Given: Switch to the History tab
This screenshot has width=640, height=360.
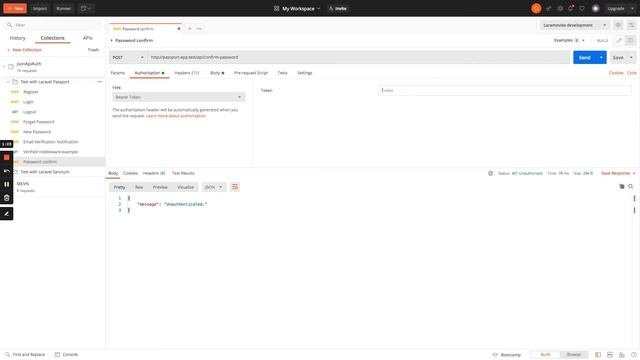Looking at the screenshot, I should coord(17,38).
